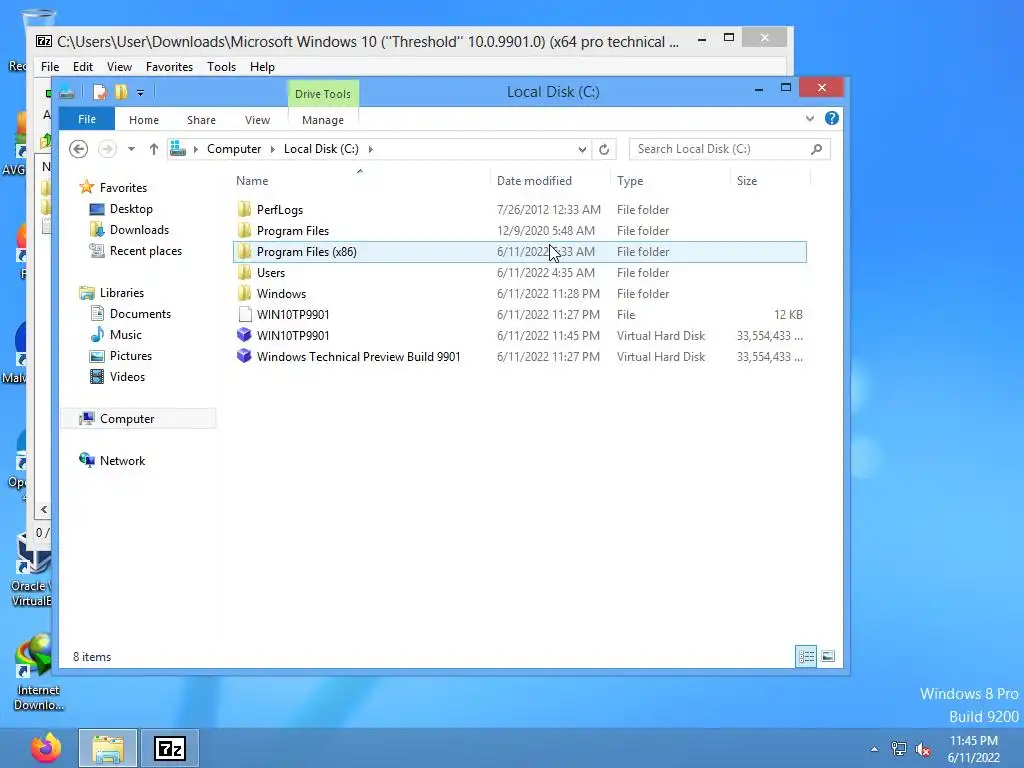Go back with the Back arrow button
The image size is (1024, 768).
pyautogui.click(x=78, y=149)
